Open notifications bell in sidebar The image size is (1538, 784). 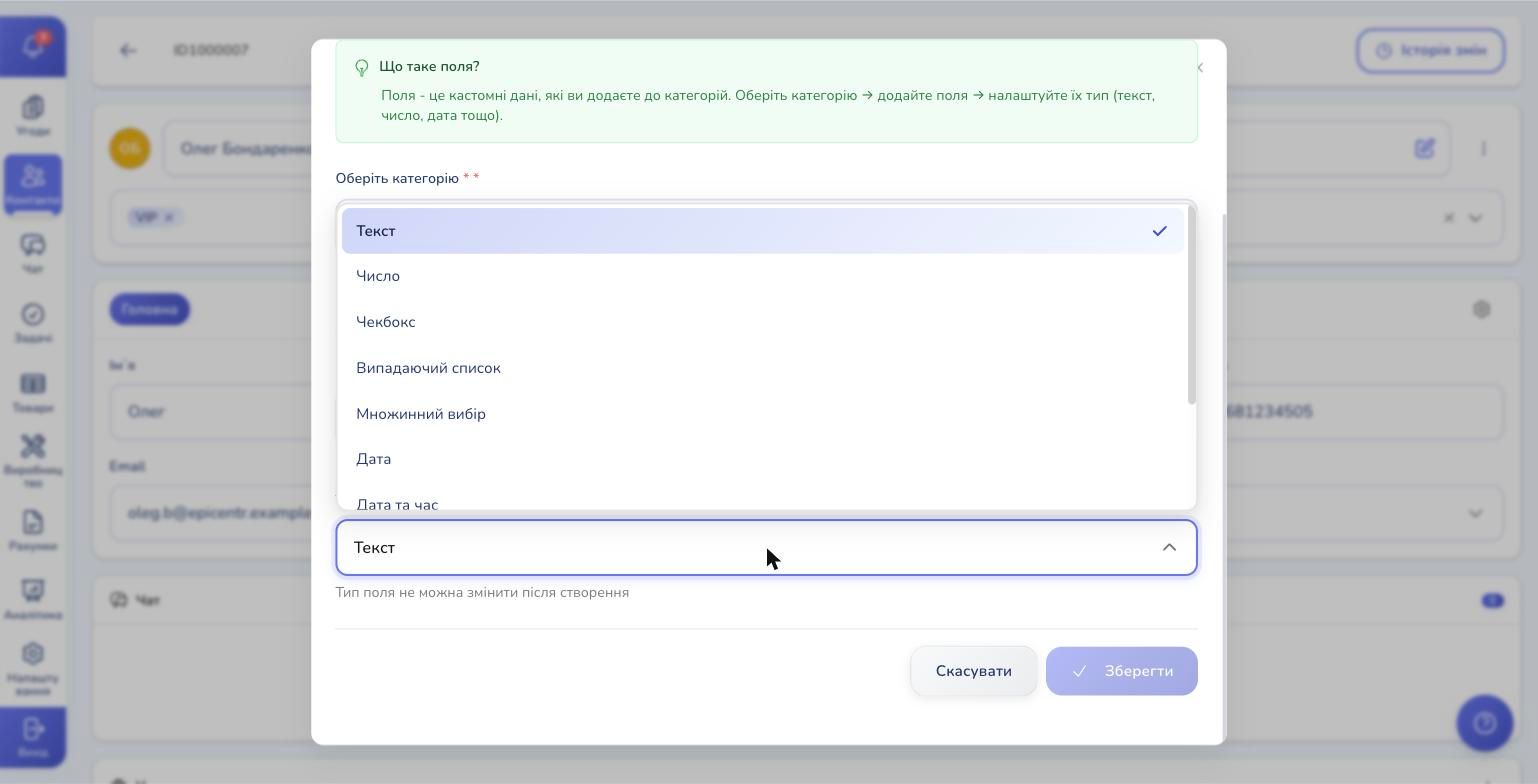coord(32,47)
